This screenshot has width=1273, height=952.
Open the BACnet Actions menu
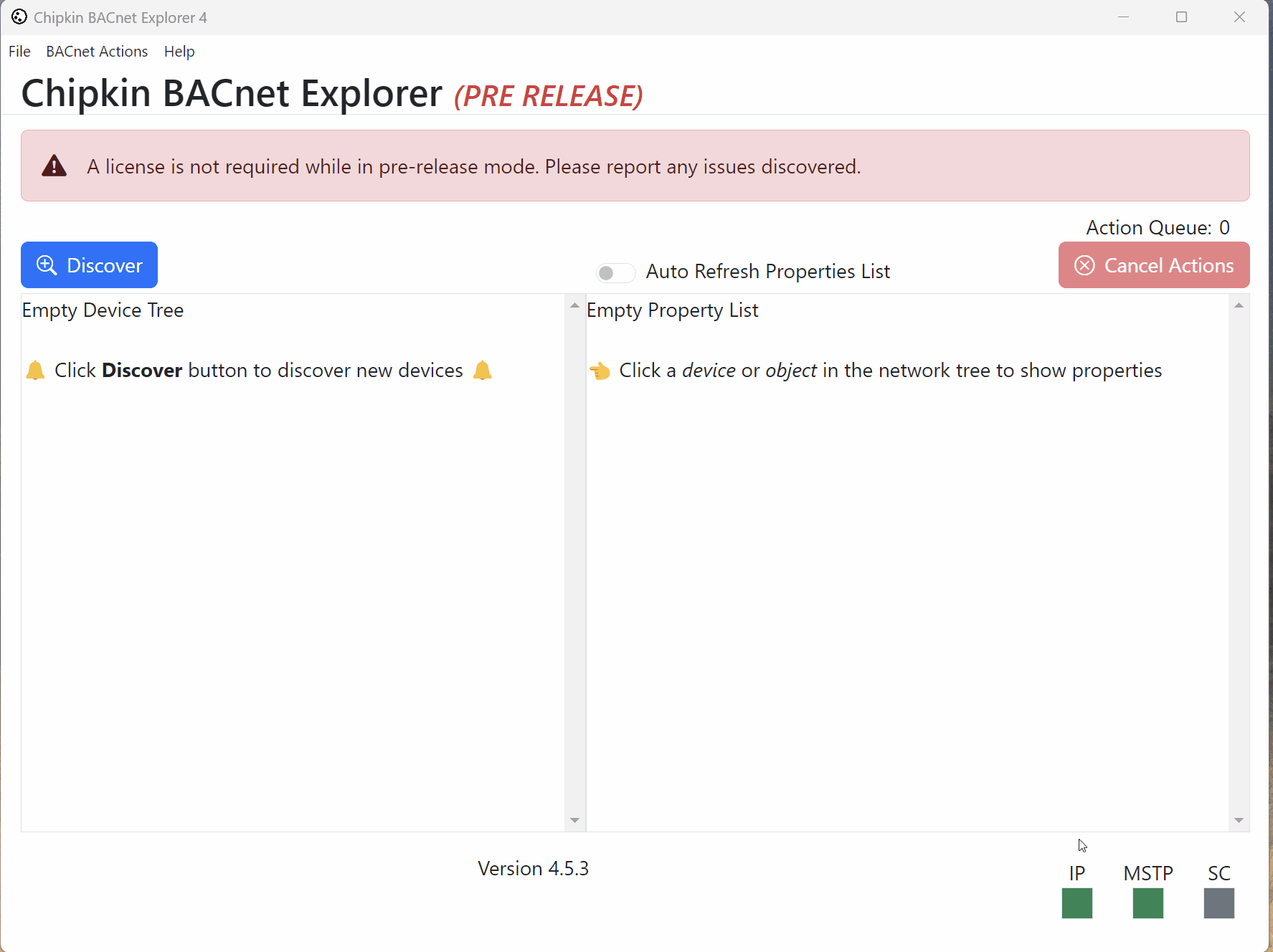[97, 52]
